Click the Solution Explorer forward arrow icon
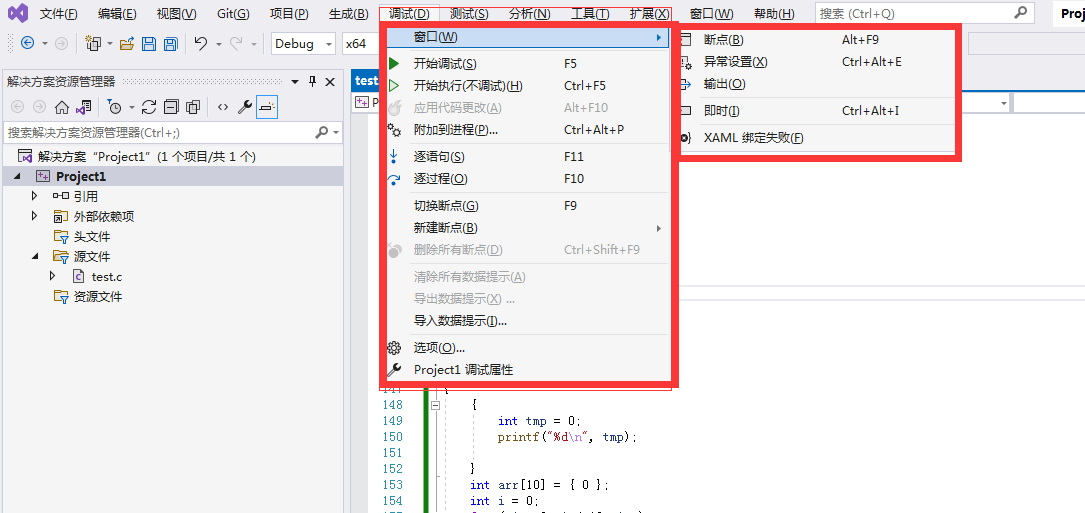The height and width of the screenshot is (513, 1085). pyautogui.click(x=39, y=107)
